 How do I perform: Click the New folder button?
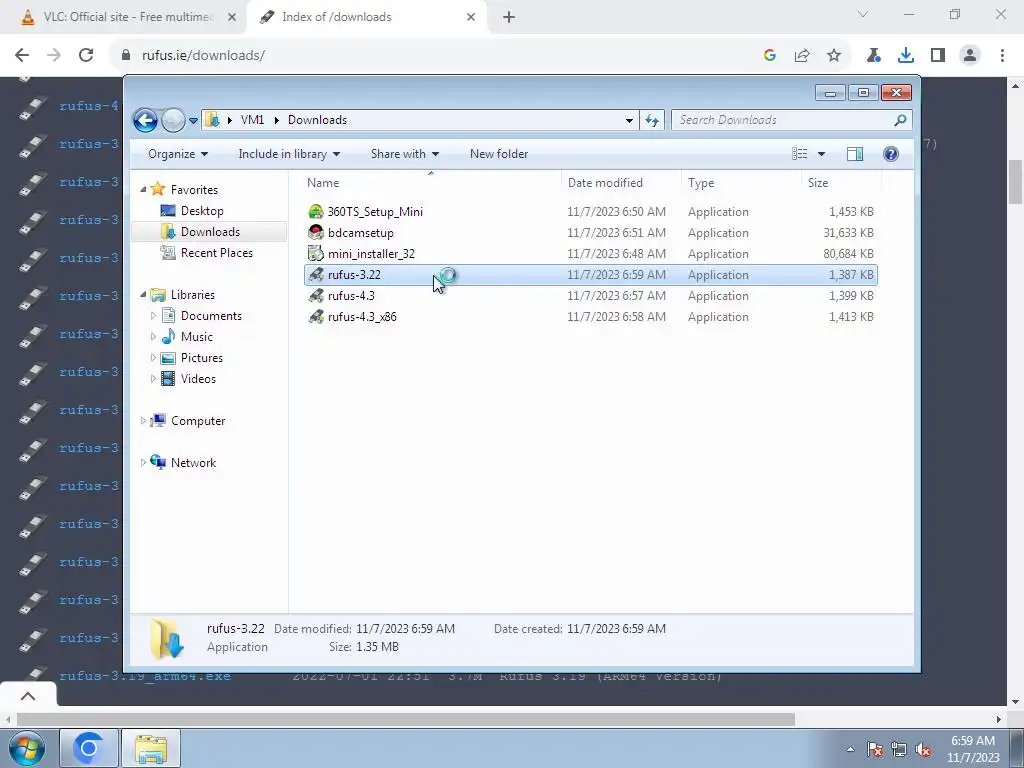(499, 154)
